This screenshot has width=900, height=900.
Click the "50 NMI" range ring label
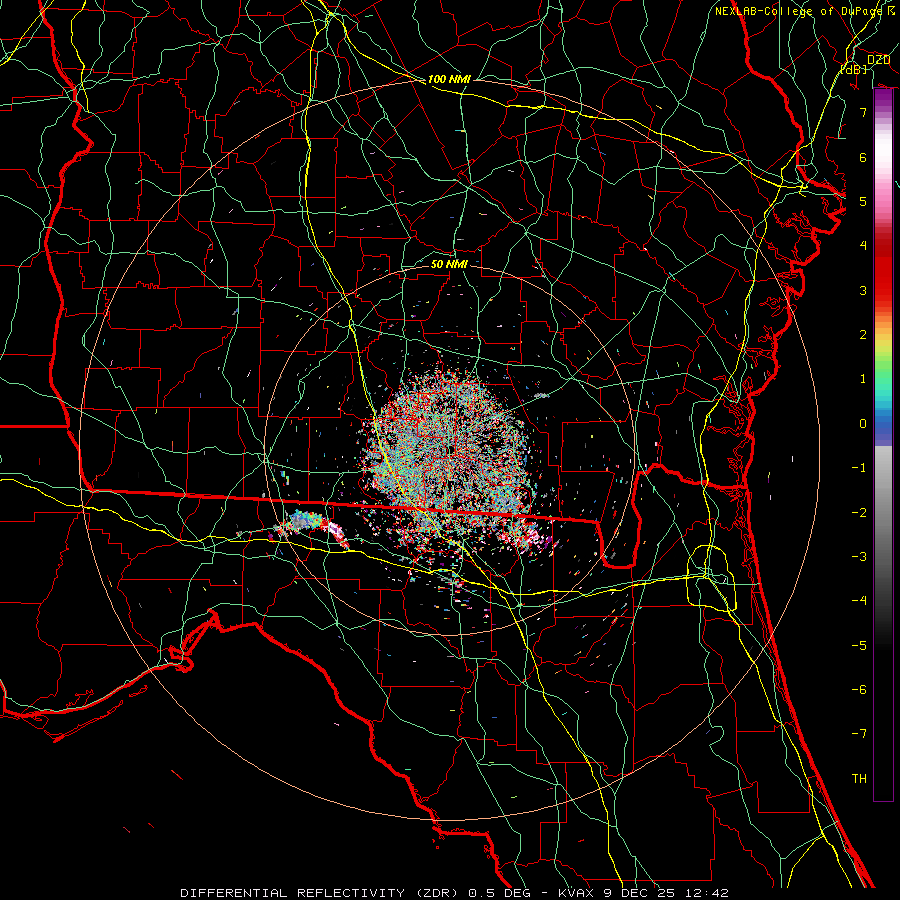pos(449,264)
